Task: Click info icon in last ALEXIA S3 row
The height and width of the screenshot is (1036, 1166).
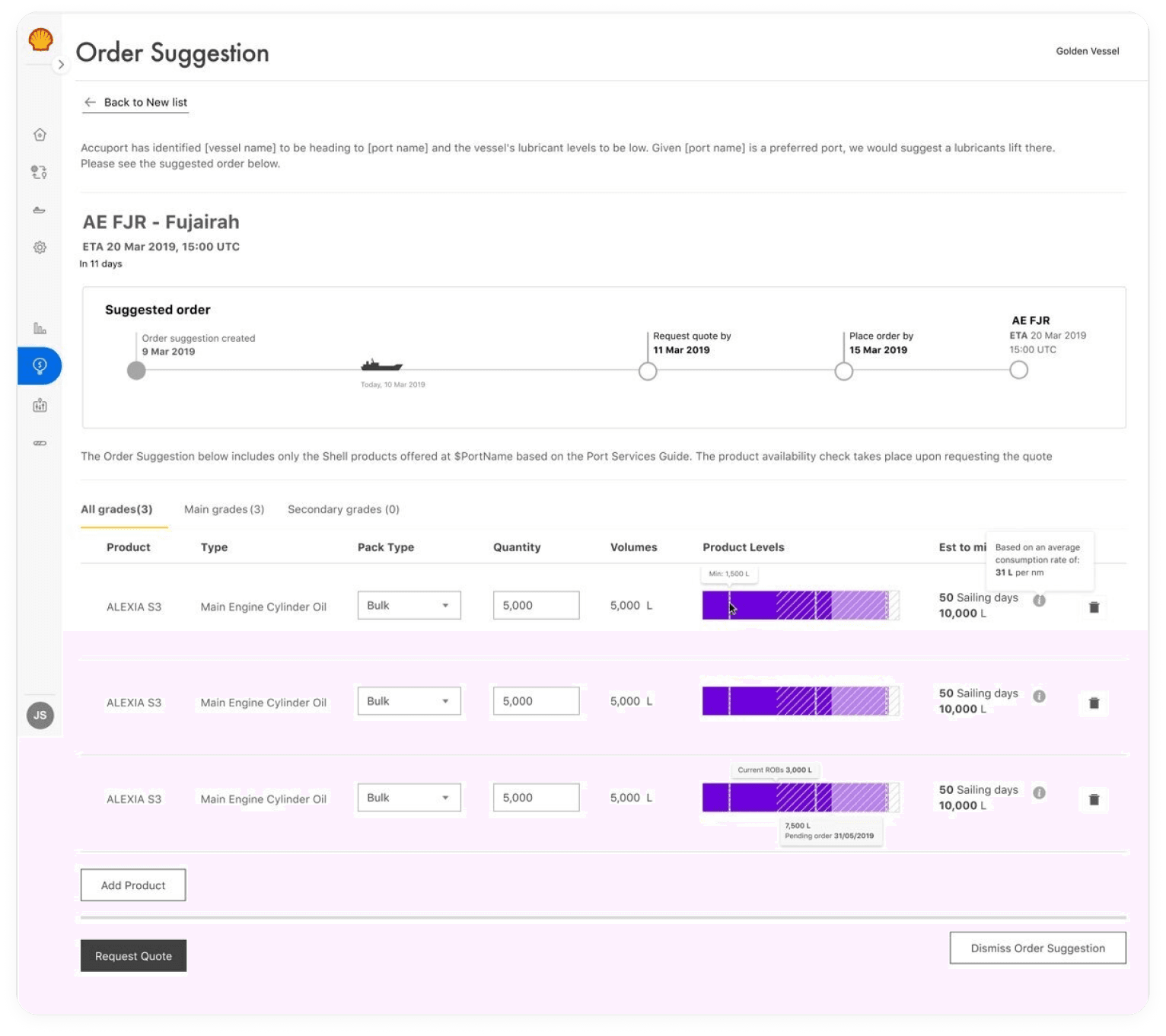Action: point(1039,793)
